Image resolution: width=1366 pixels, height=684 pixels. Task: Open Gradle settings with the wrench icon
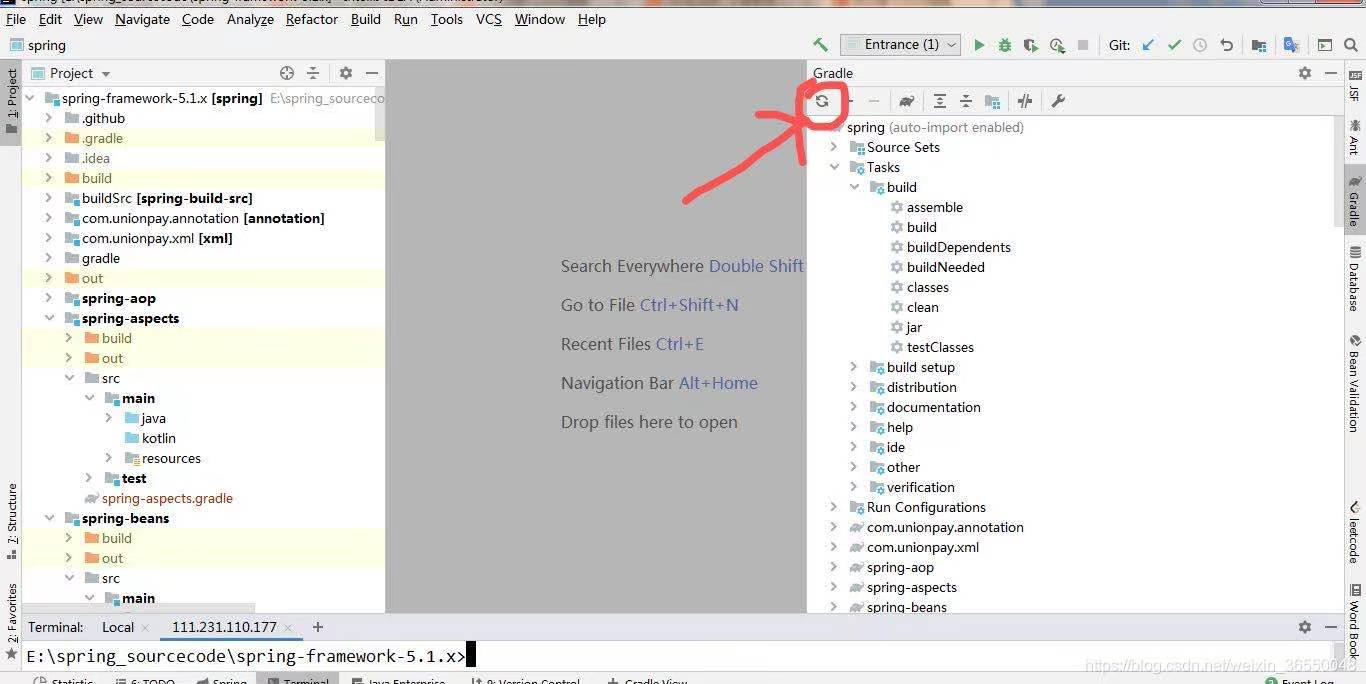(1058, 101)
